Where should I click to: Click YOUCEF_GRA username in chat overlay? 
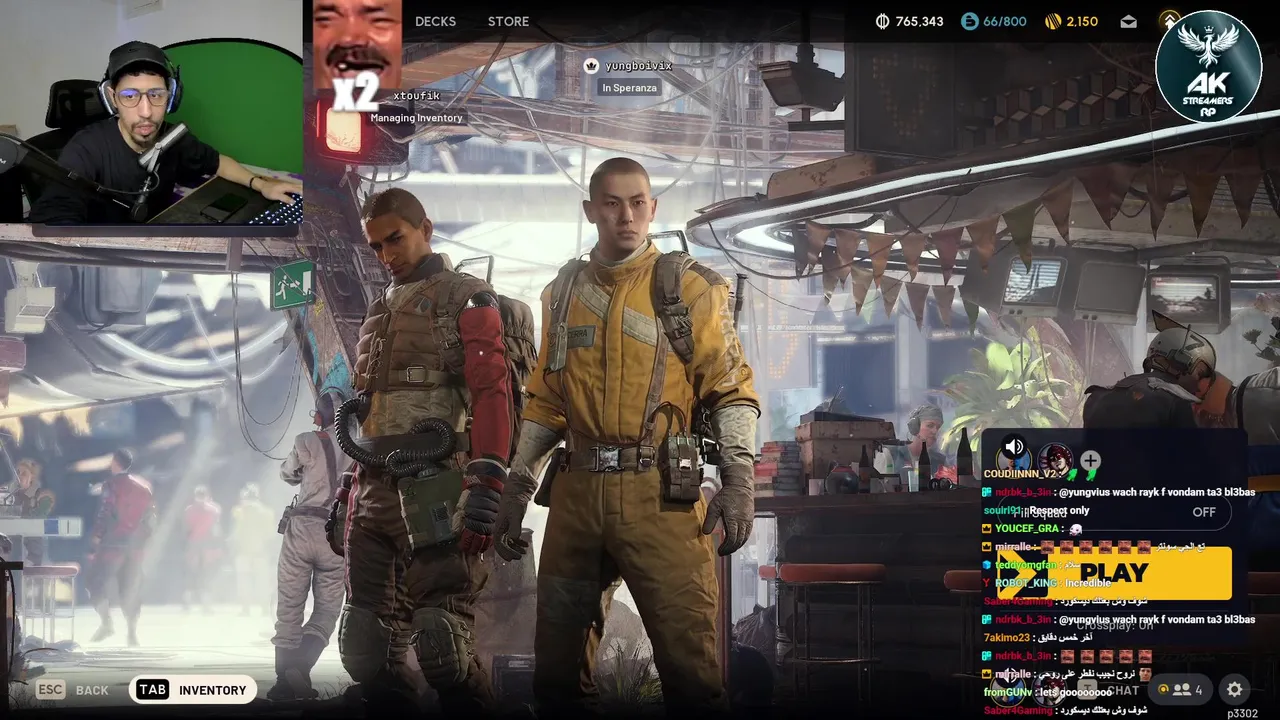[1027, 528]
